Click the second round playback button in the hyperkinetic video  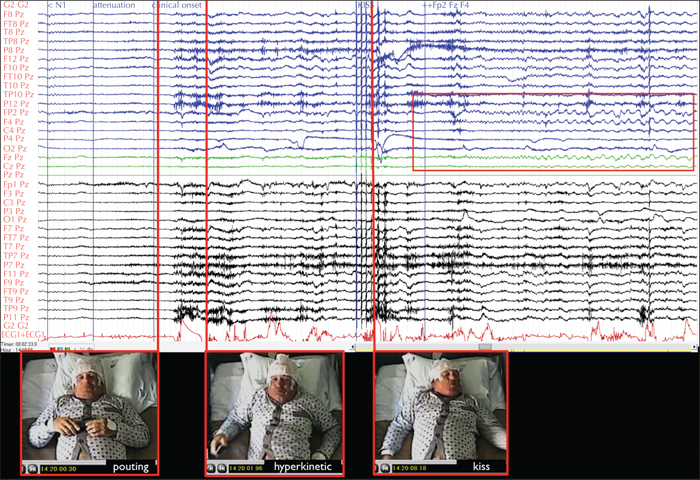[x=221, y=469]
